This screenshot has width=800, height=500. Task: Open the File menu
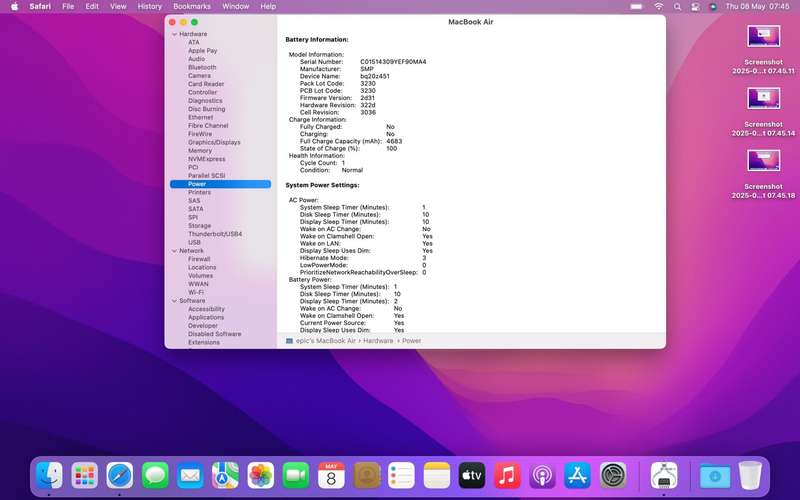(x=68, y=7)
